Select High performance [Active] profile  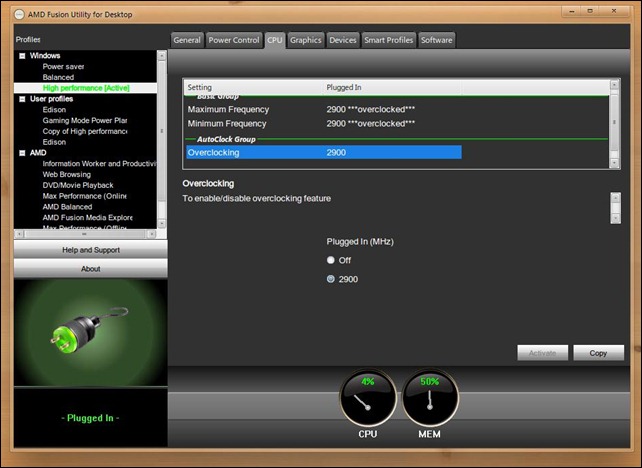(86, 88)
